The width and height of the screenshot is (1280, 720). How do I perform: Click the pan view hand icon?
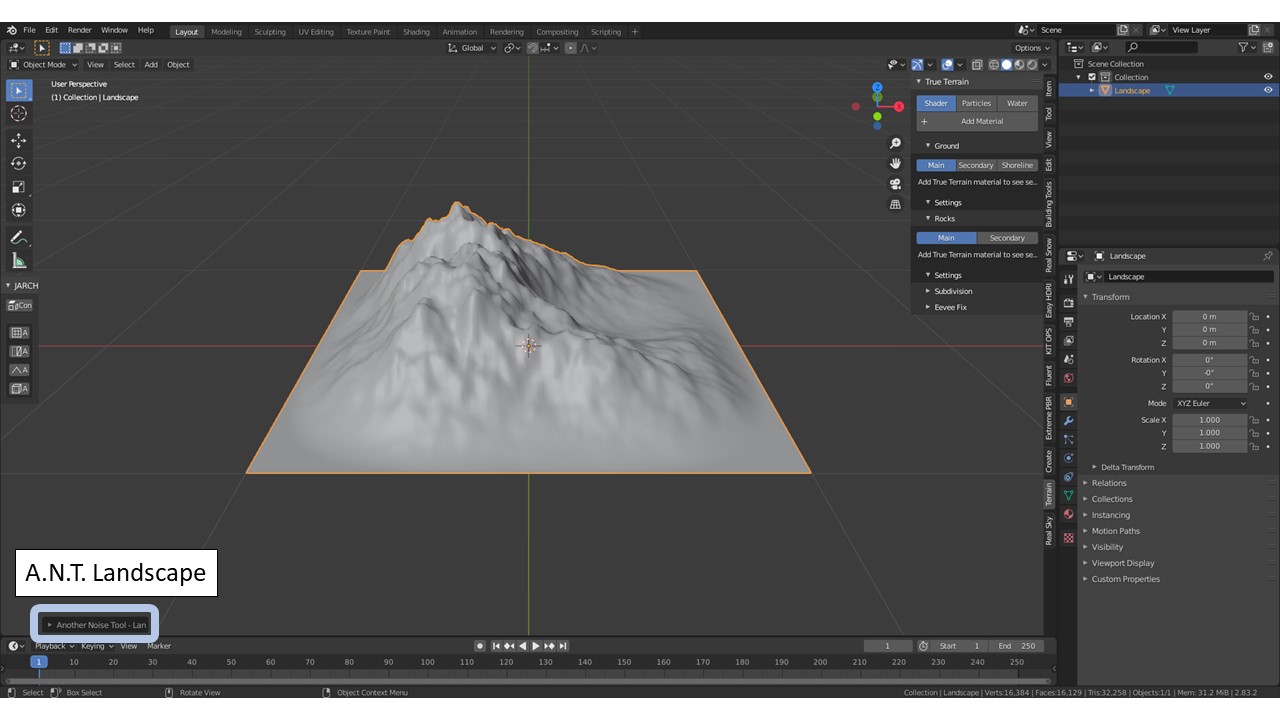point(895,163)
